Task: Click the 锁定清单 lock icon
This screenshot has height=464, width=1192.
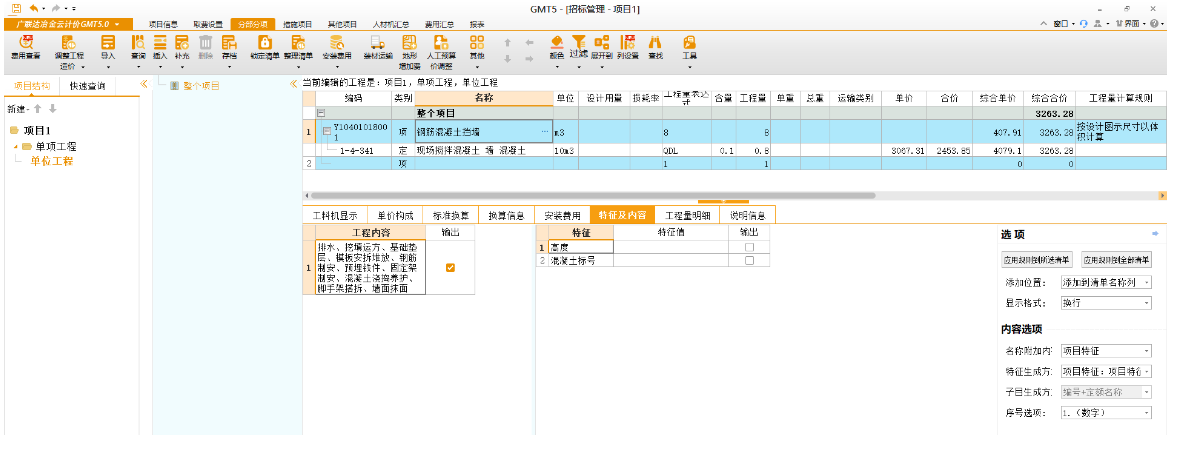Action: (x=264, y=46)
